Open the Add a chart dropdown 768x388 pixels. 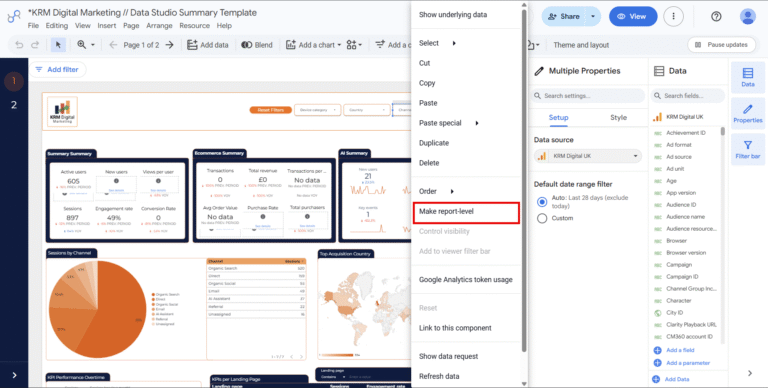(313, 45)
